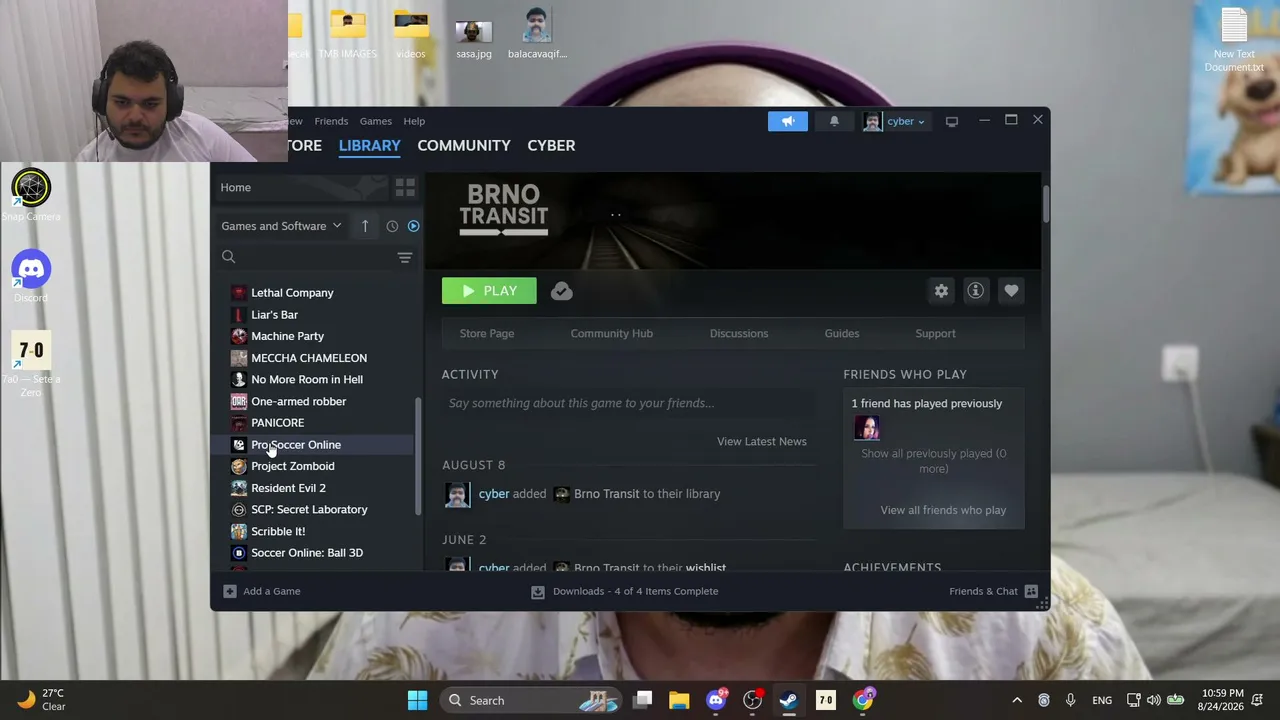The width and height of the screenshot is (1280, 720).
Task: Switch library to grid collections view
Action: tap(405, 187)
